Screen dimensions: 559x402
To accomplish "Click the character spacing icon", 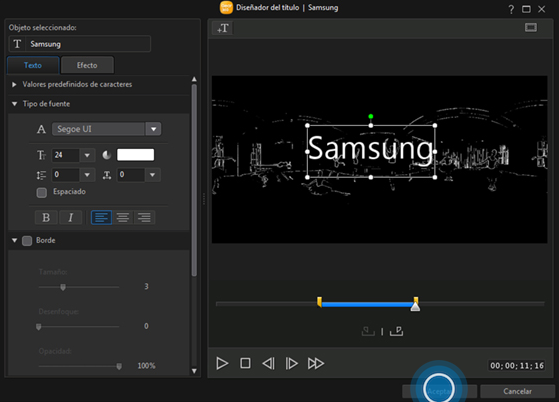I will (x=107, y=175).
